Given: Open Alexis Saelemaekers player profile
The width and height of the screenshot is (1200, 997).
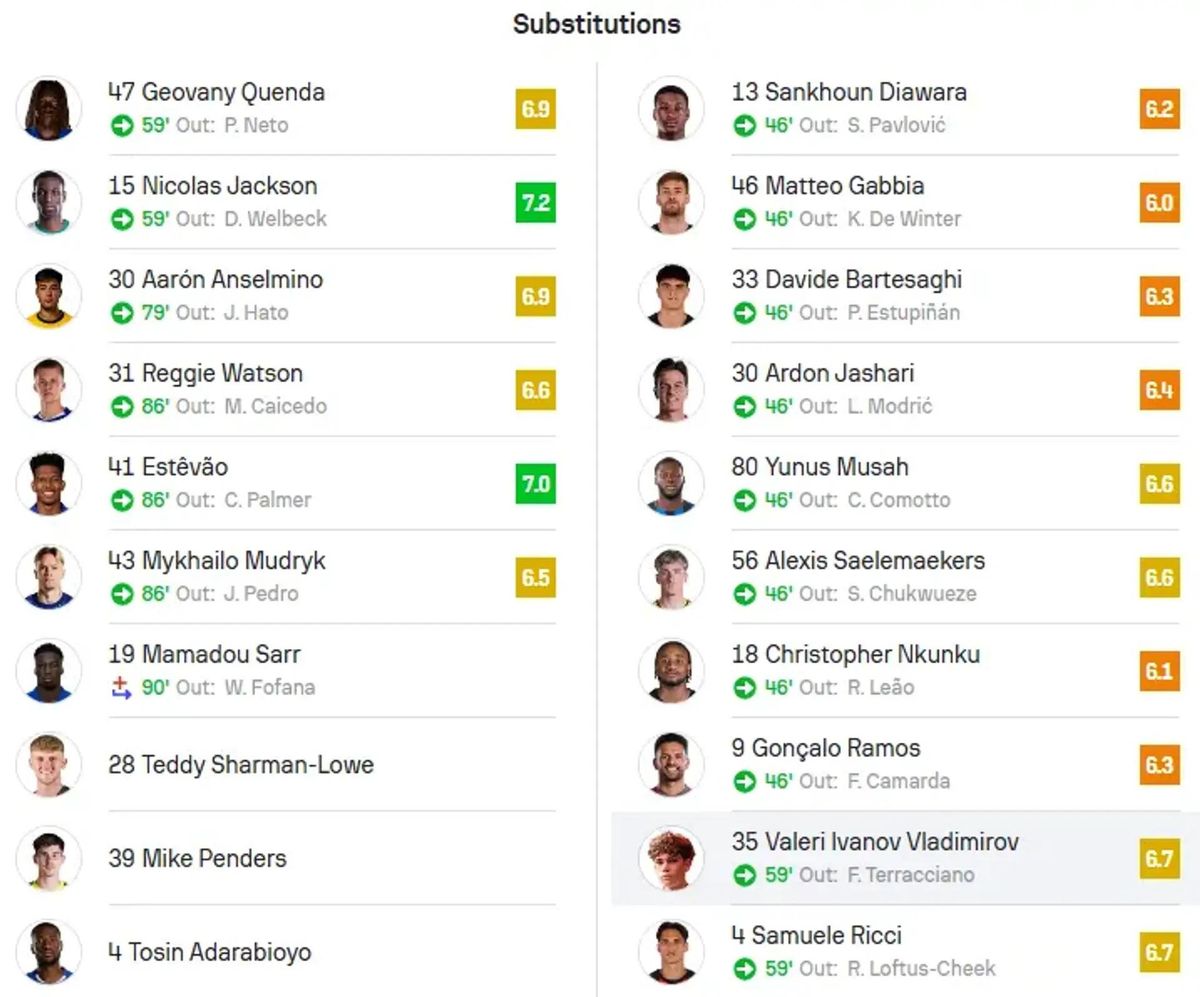Looking at the screenshot, I should [x=858, y=561].
